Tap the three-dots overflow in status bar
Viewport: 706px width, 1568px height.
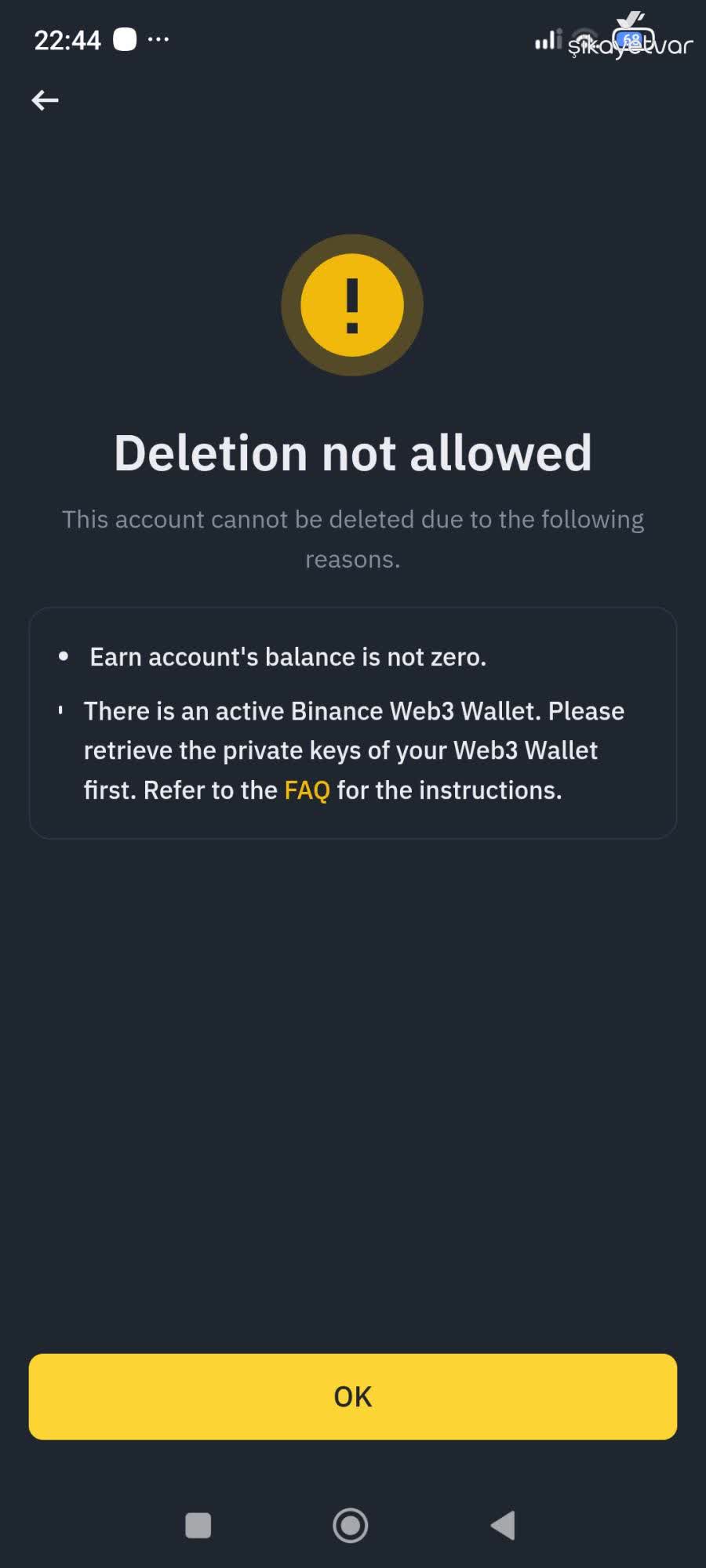(158, 39)
